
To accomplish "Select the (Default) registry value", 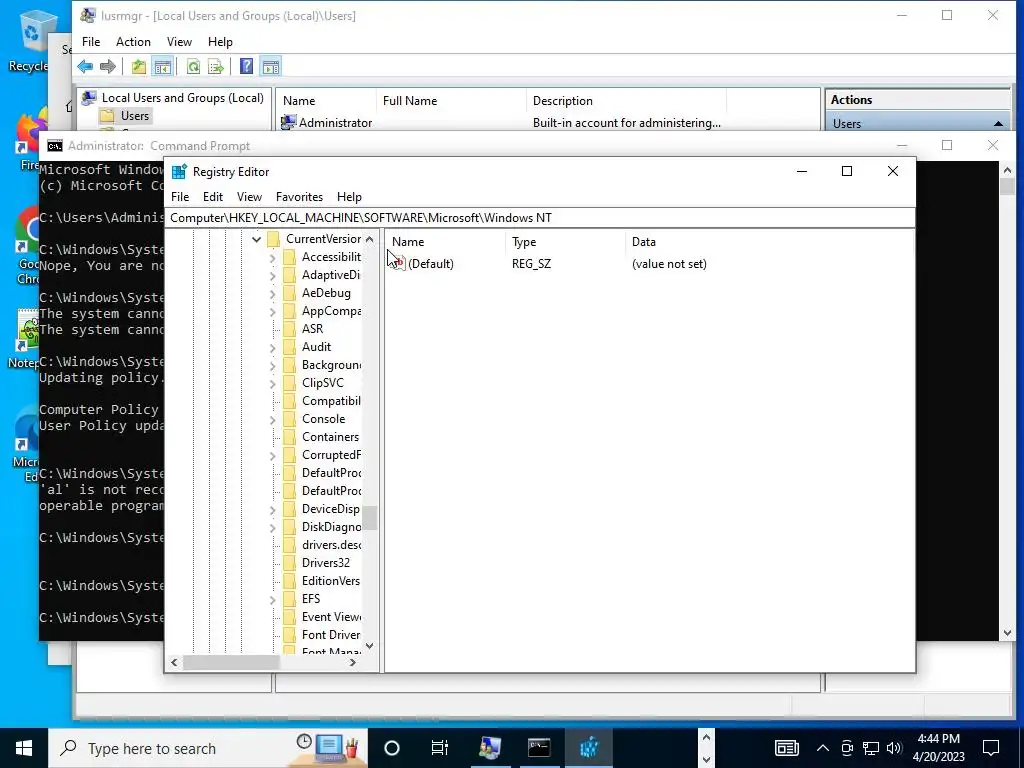I will (x=430, y=264).
